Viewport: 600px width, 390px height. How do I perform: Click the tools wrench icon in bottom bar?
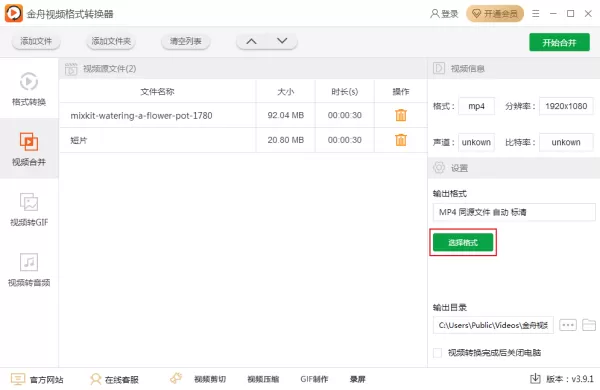tap(176, 378)
